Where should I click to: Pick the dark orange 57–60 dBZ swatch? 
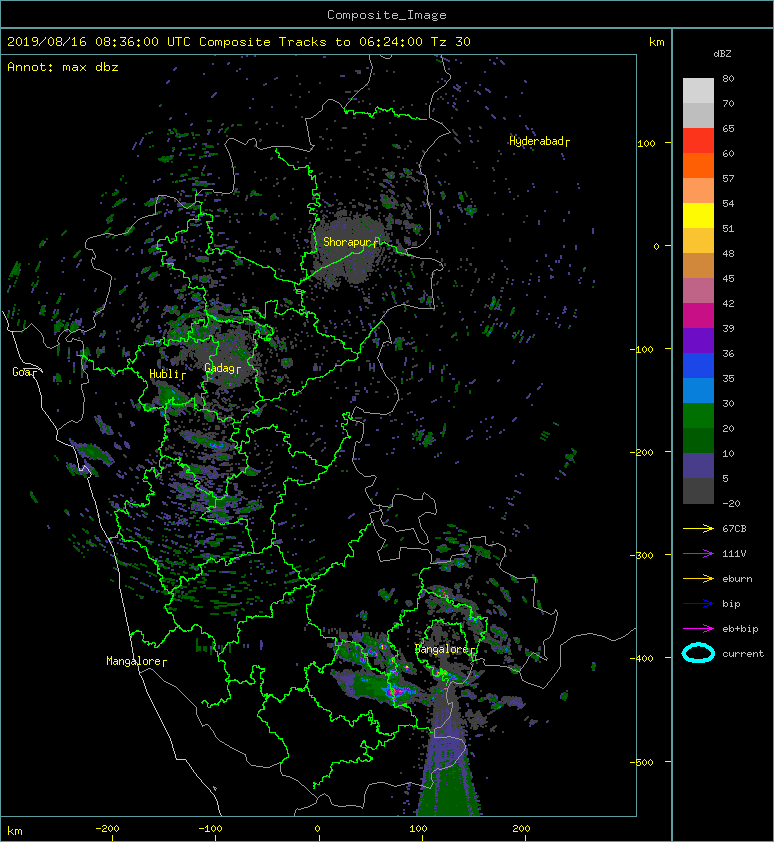click(x=698, y=166)
